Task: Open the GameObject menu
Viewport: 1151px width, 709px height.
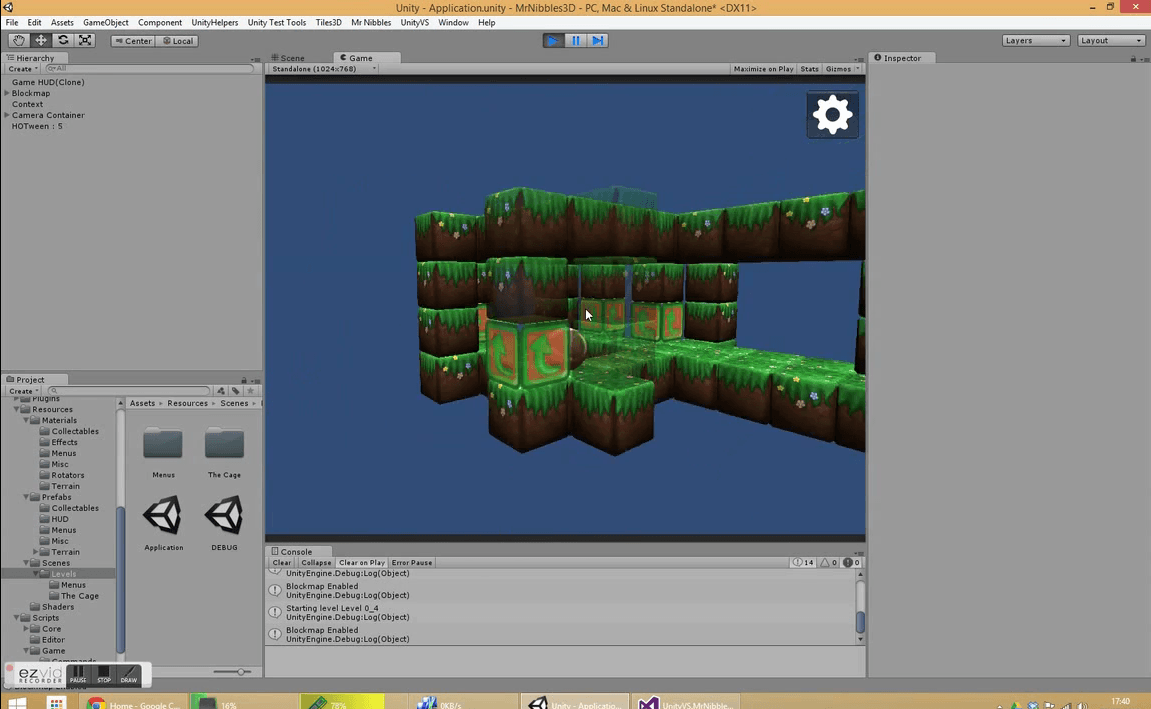Action: (x=105, y=22)
